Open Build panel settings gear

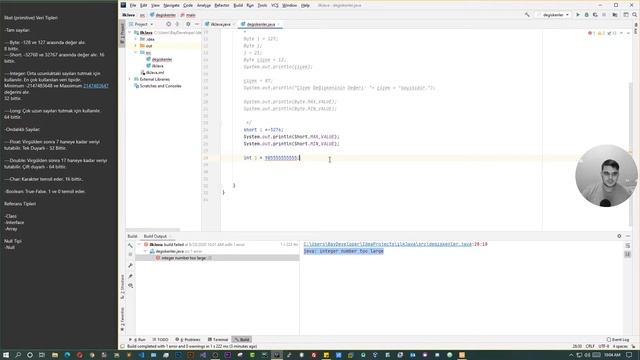point(619,236)
